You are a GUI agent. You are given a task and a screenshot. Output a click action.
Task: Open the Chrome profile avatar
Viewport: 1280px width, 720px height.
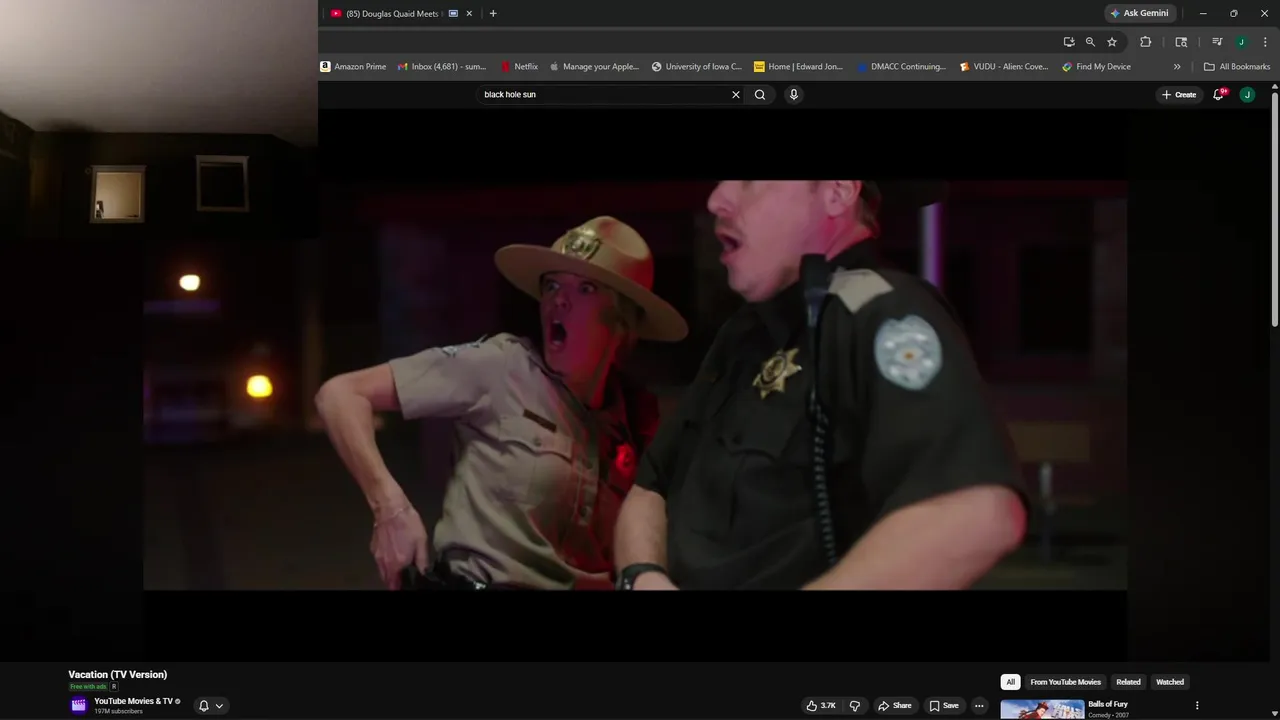pyautogui.click(x=1241, y=42)
